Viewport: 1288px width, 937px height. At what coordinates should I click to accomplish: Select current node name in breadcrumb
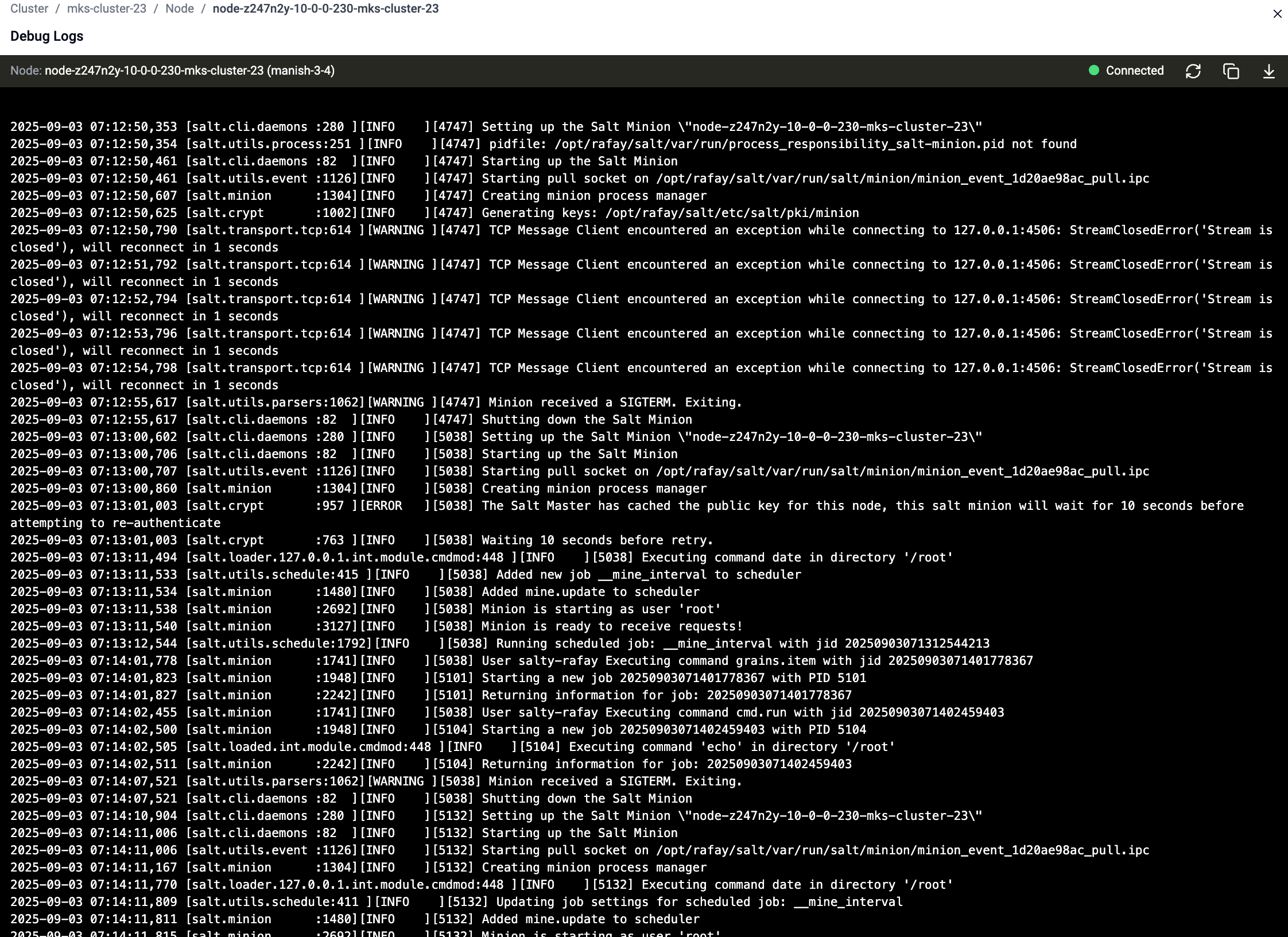[325, 9]
